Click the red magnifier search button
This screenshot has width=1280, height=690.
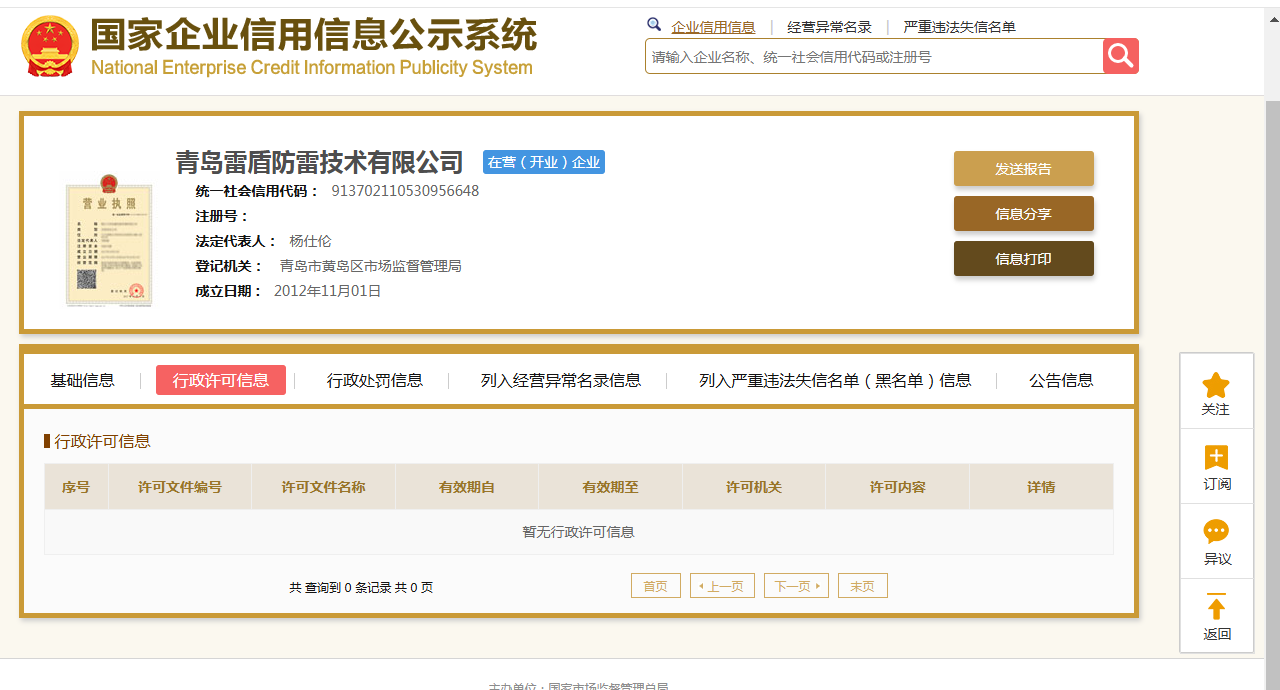(x=1120, y=56)
